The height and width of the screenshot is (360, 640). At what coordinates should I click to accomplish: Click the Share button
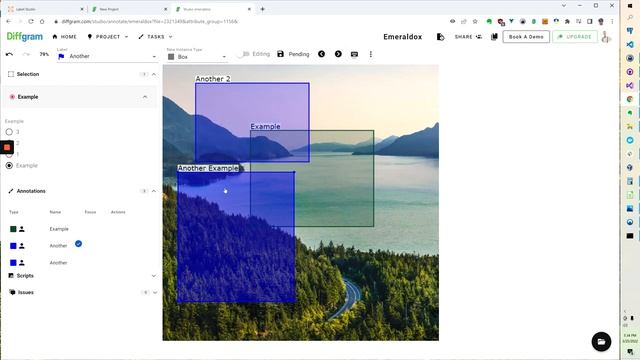click(x=468, y=37)
